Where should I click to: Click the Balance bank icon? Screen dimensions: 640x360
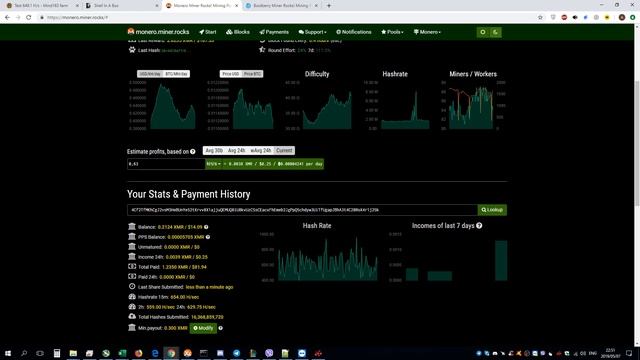(131, 227)
